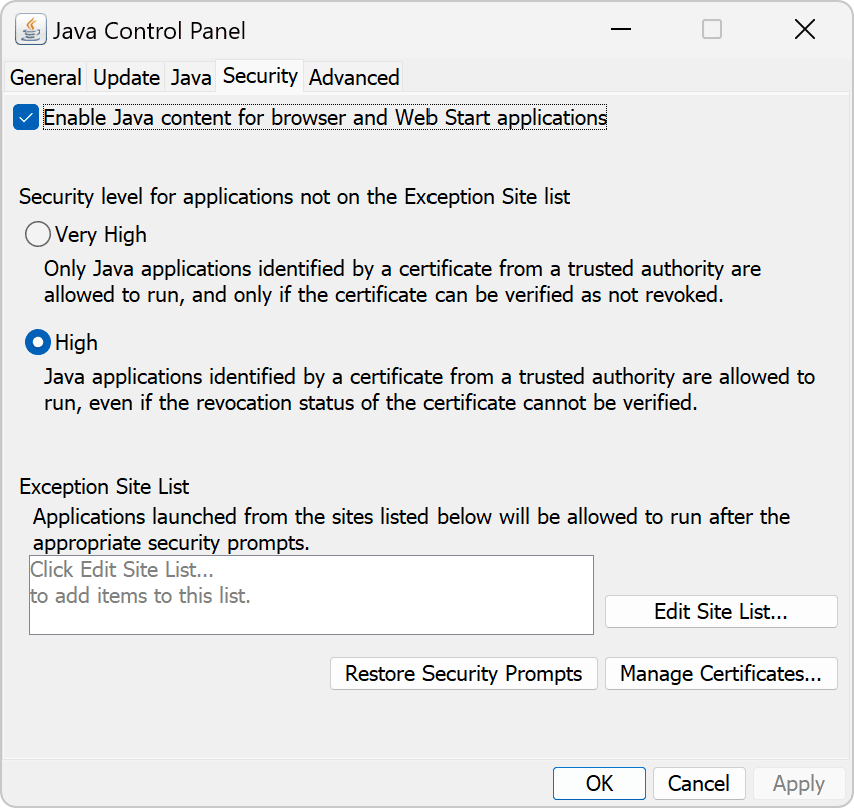854x808 pixels.
Task: Open the General tab
Action: tap(46, 77)
